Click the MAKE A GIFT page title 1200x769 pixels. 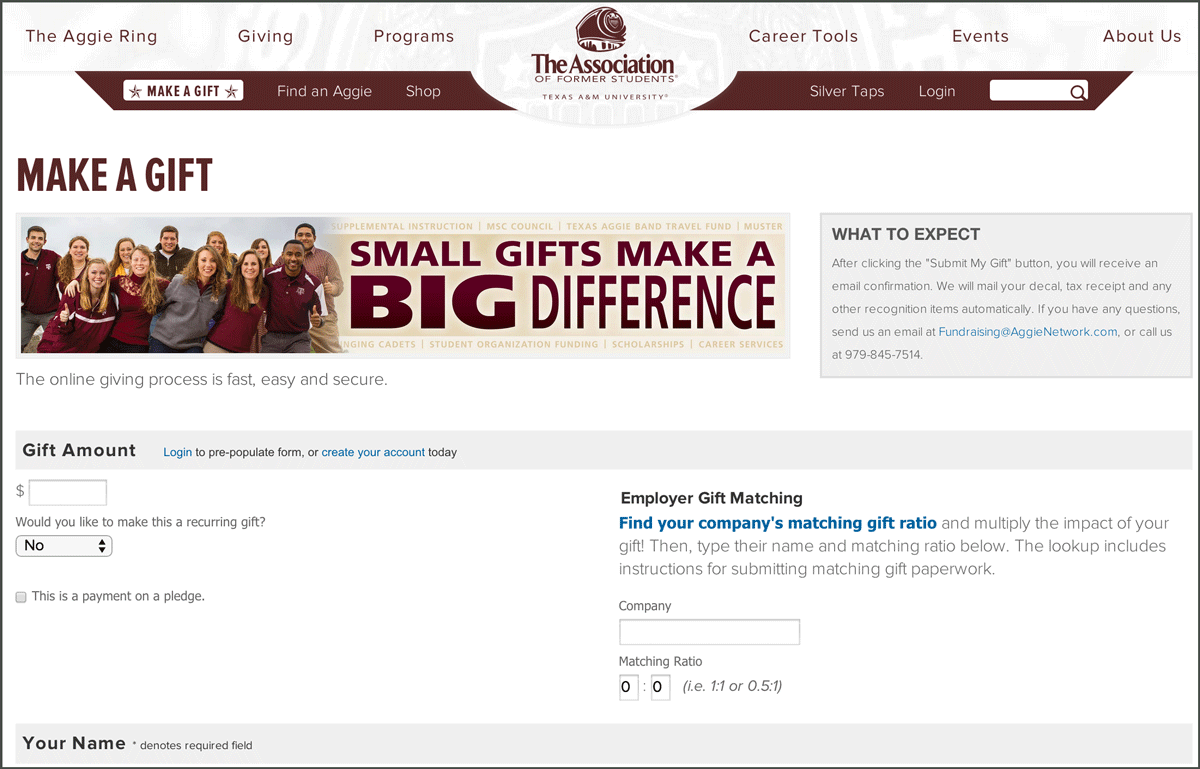pos(115,175)
